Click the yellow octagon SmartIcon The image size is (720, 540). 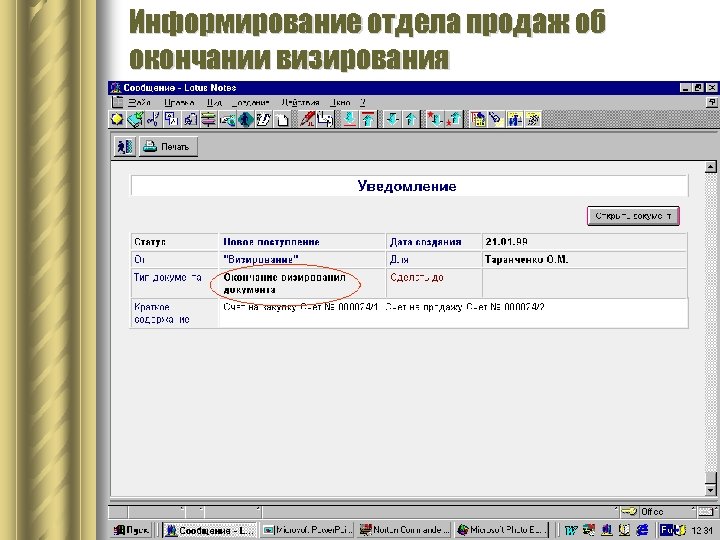117,119
